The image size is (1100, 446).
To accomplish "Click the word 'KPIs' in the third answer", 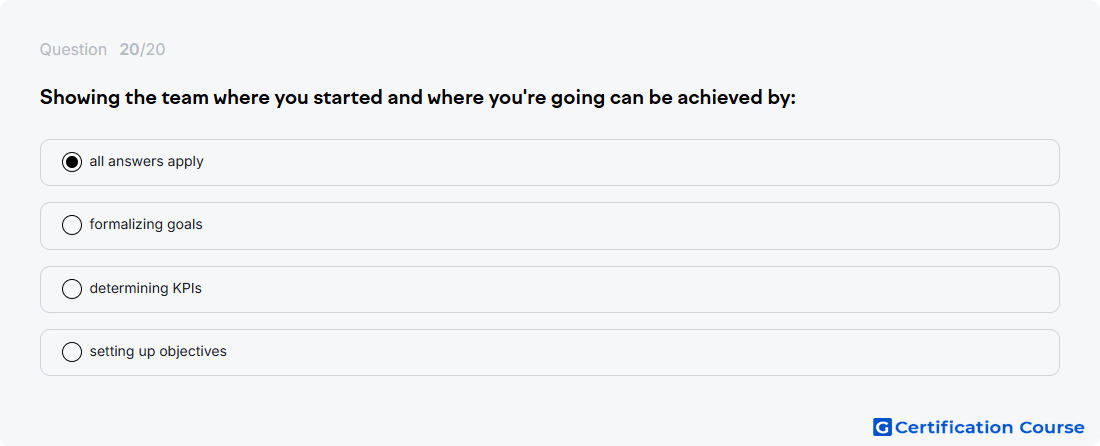I will [187, 288].
